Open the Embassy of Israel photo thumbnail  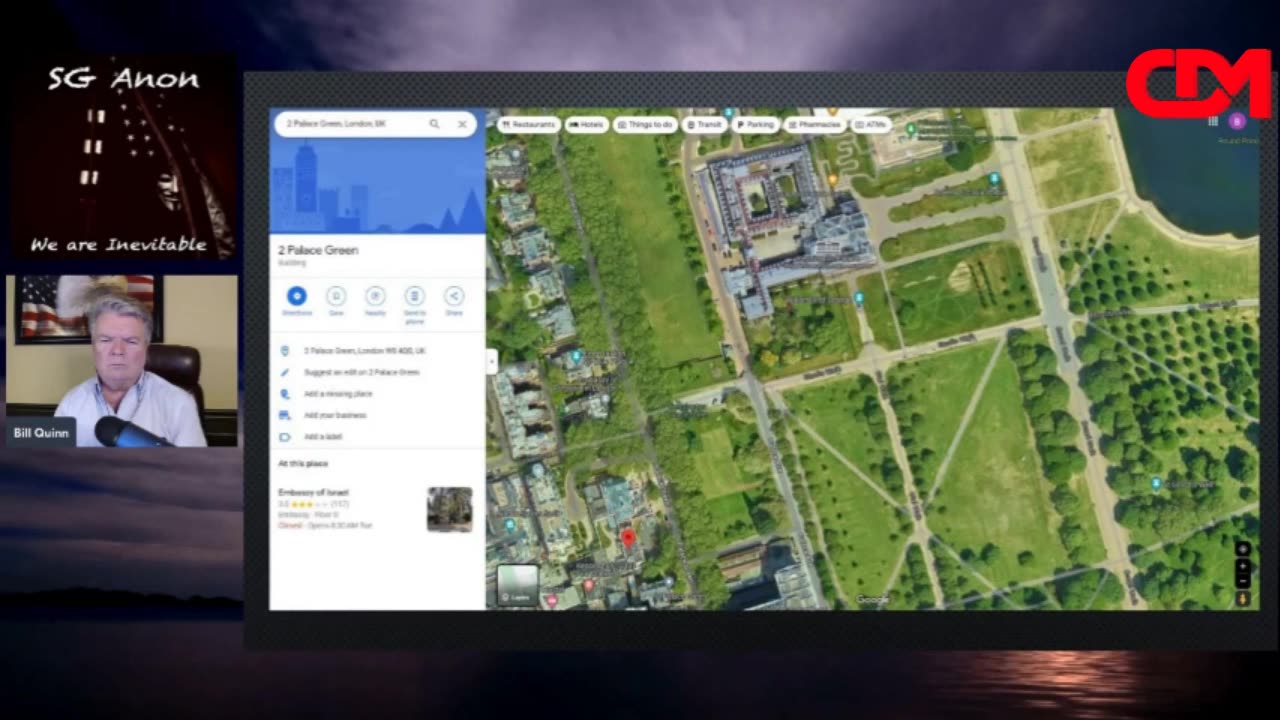coord(449,509)
